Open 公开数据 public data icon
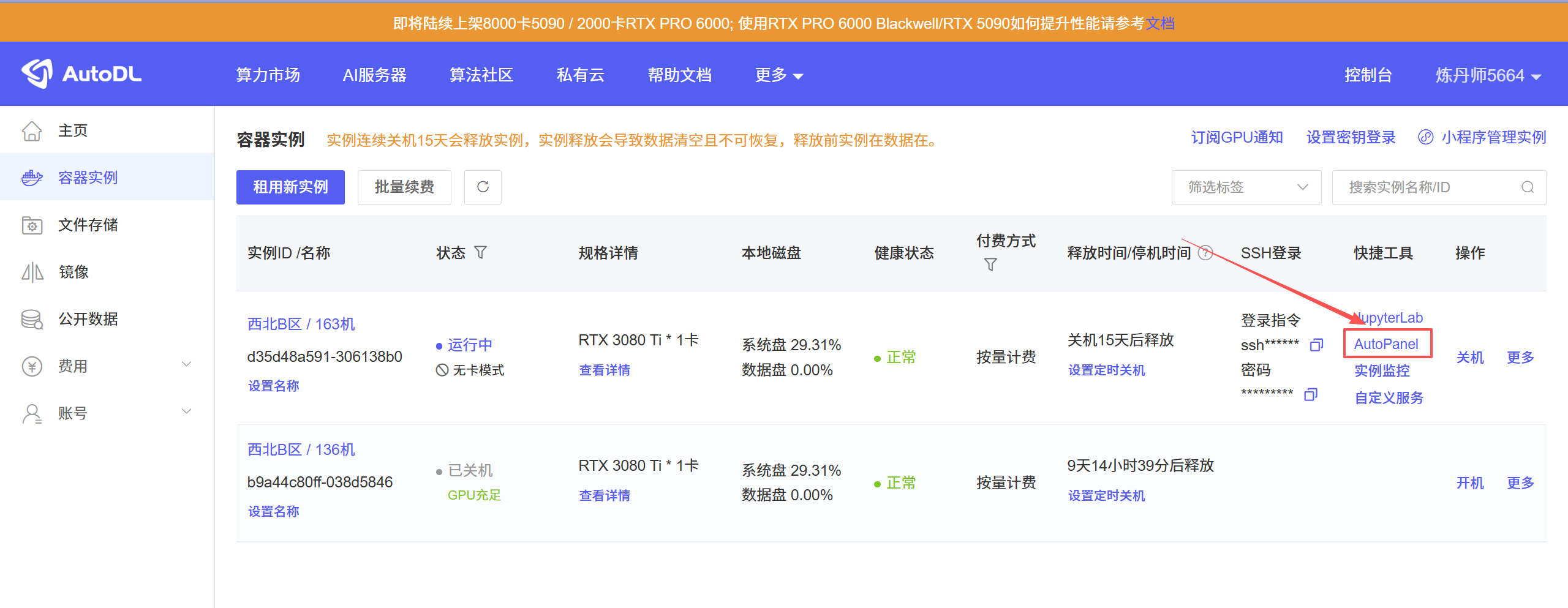The height and width of the screenshot is (608, 1568). pyautogui.click(x=32, y=318)
